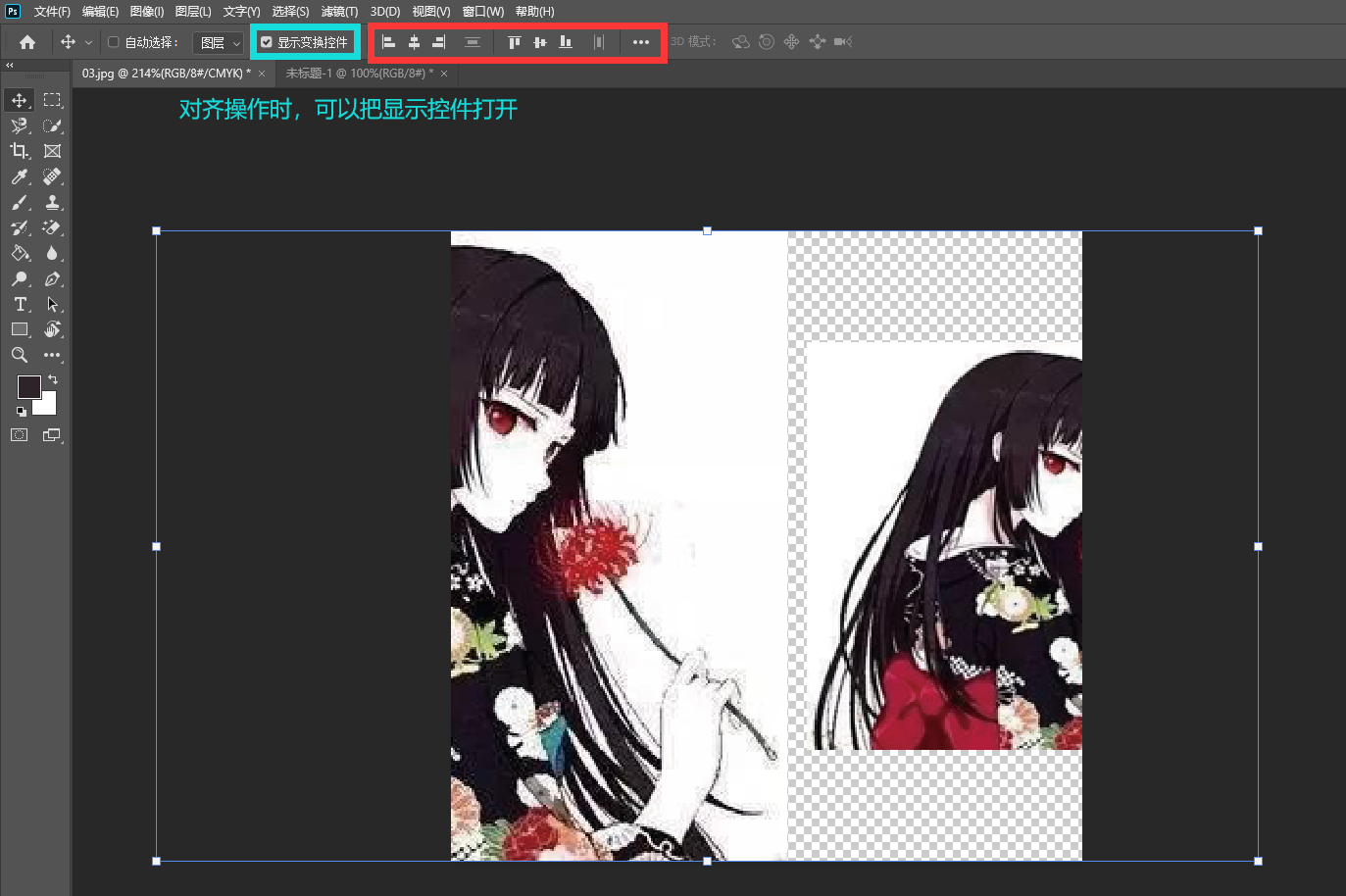This screenshot has height=896, width=1346.
Task: Select the Move tool in the toolbox
Action: (x=20, y=100)
